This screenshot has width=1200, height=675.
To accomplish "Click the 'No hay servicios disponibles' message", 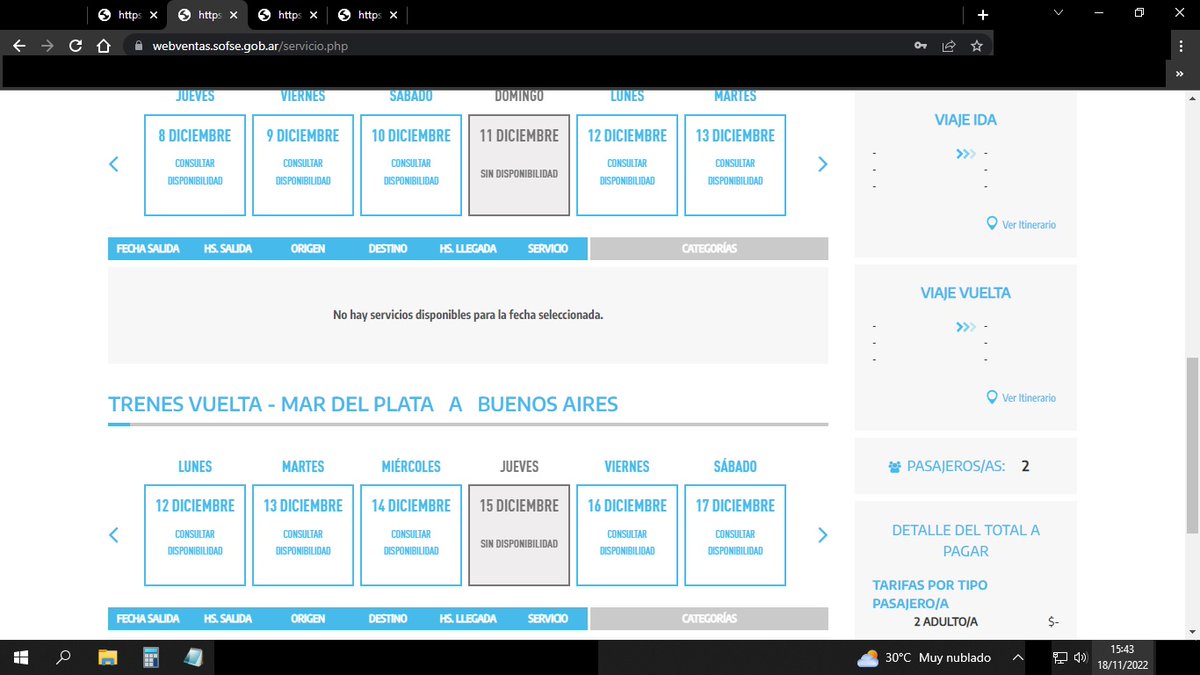I will pos(468,314).
